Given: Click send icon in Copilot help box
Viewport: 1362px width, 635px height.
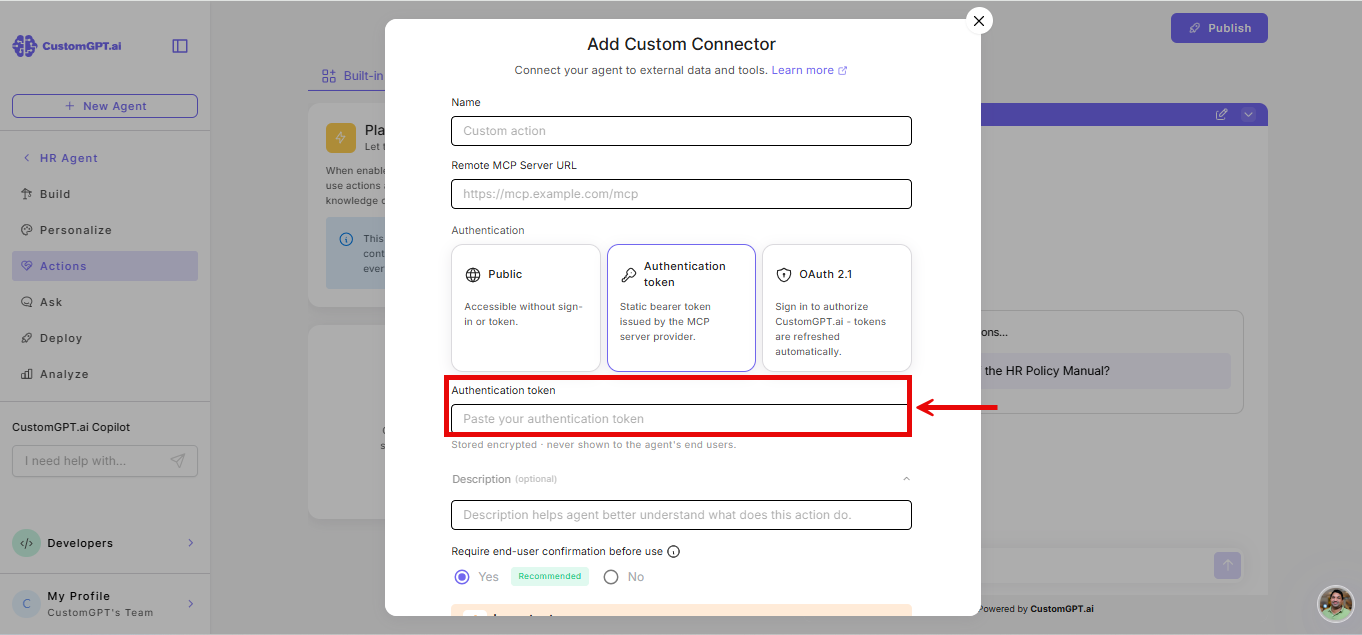Looking at the screenshot, I should [x=177, y=461].
